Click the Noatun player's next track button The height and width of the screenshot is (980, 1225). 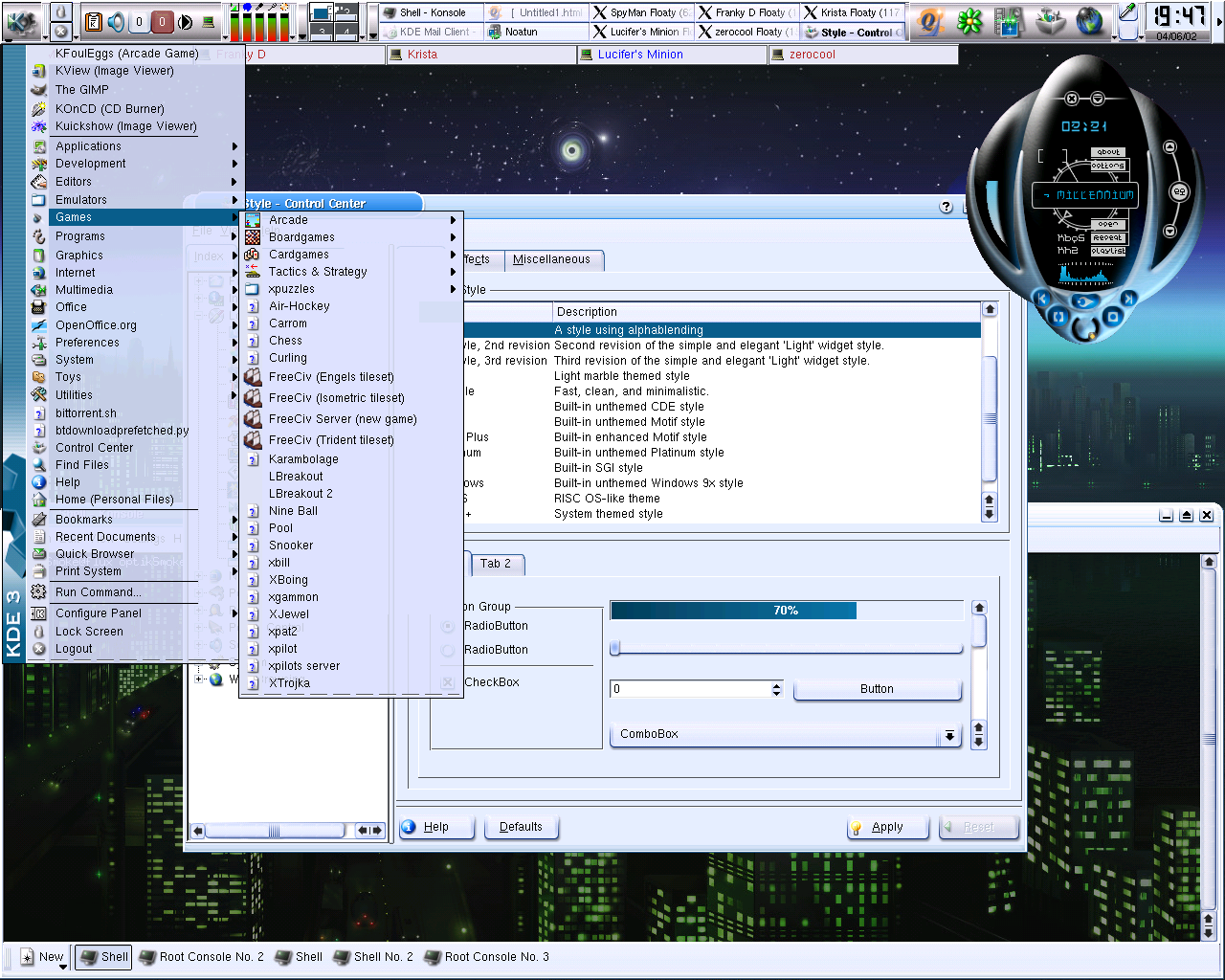[1129, 299]
